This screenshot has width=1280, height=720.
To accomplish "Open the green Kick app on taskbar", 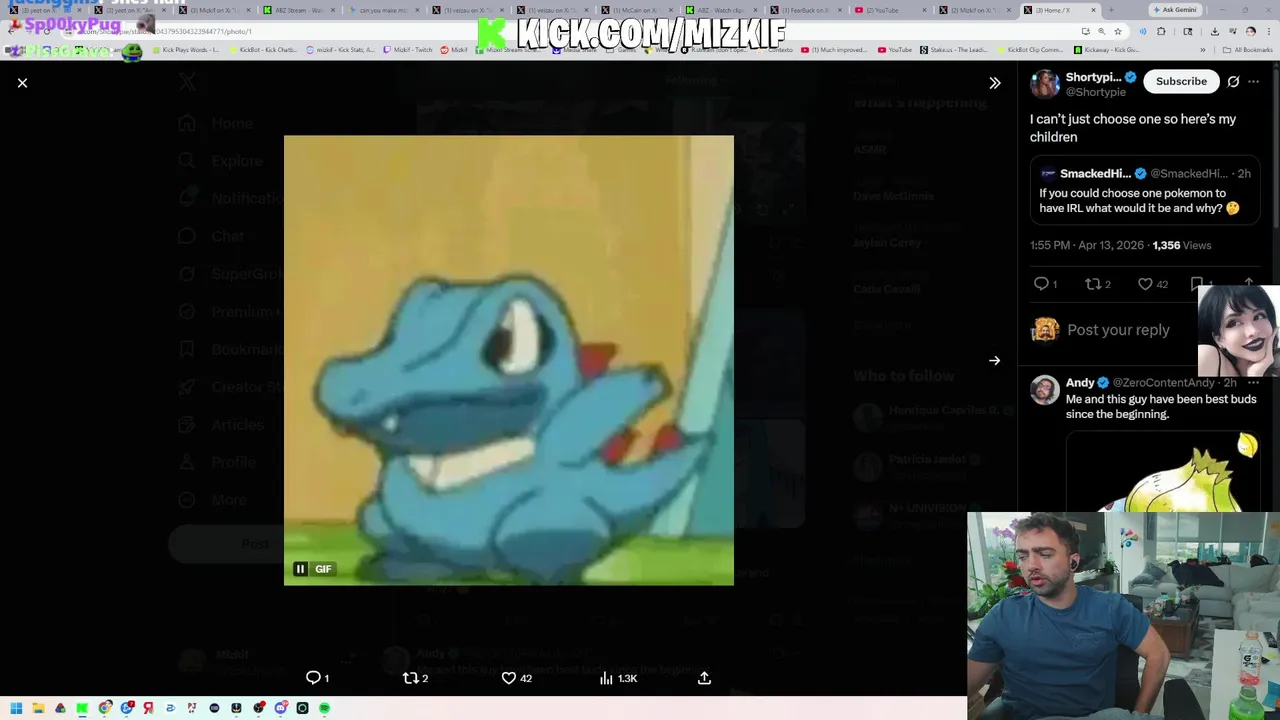I will coord(82,708).
